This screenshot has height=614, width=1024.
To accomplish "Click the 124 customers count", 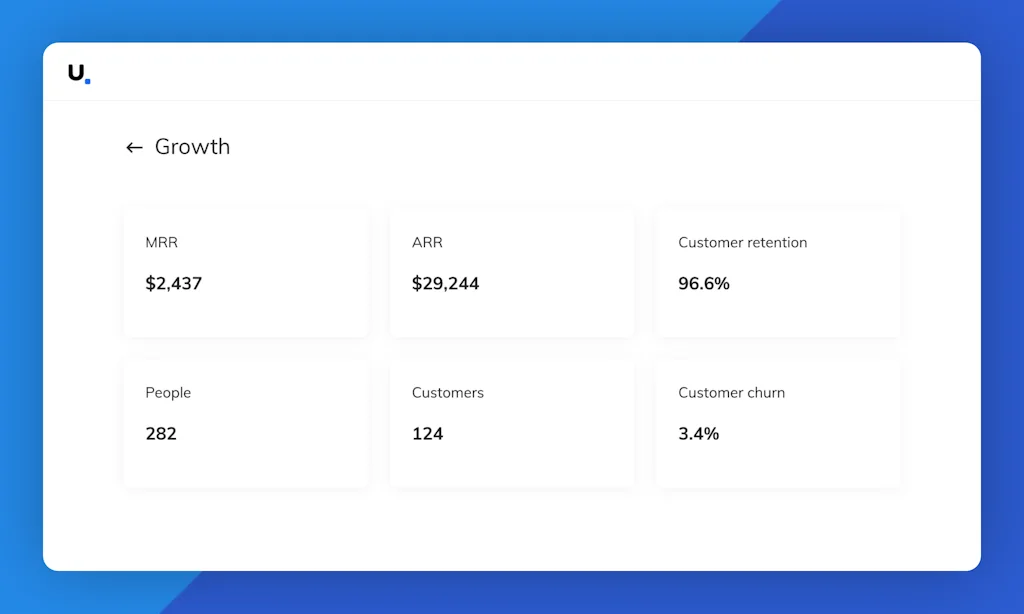I will 427,434.
